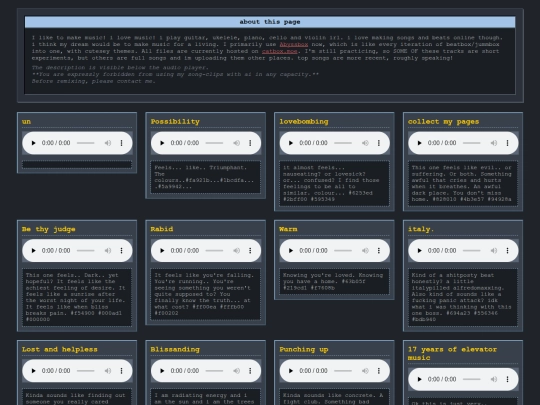Image resolution: width=540 pixels, height=405 pixels.
Task: Mute the "Lost and helpless" player
Action: tap(108, 371)
